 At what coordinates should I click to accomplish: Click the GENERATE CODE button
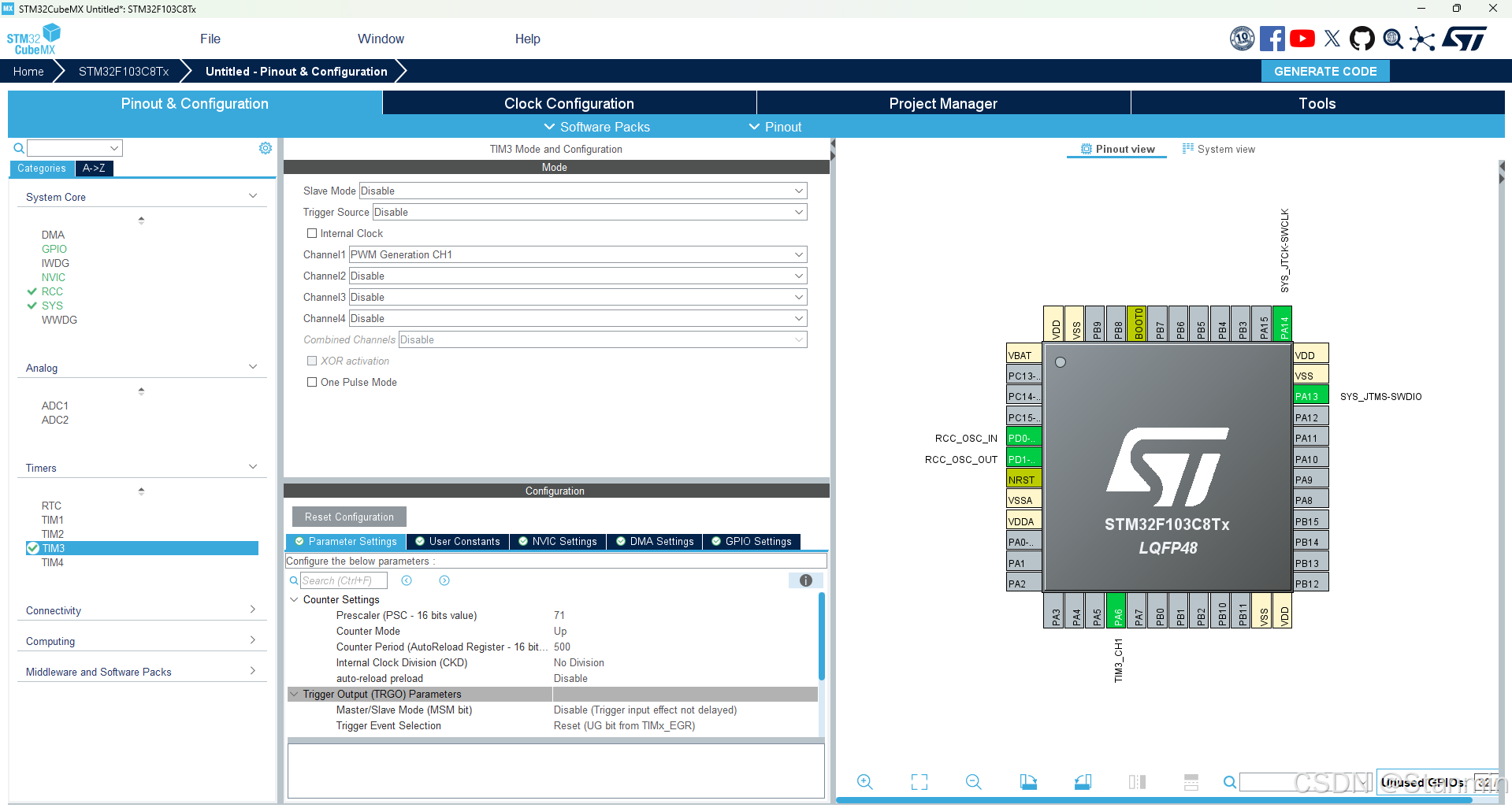[x=1325, y=71]
